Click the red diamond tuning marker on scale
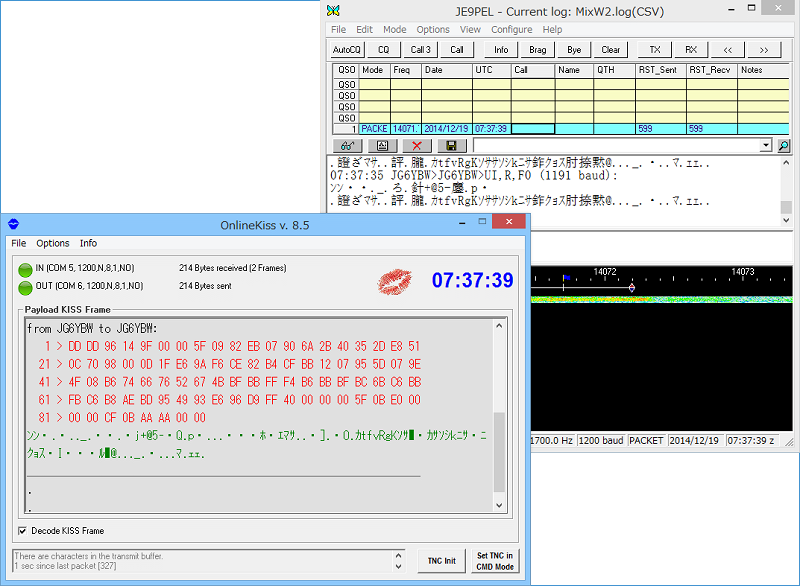Viewport: 800px width, 586px height. 632,288
